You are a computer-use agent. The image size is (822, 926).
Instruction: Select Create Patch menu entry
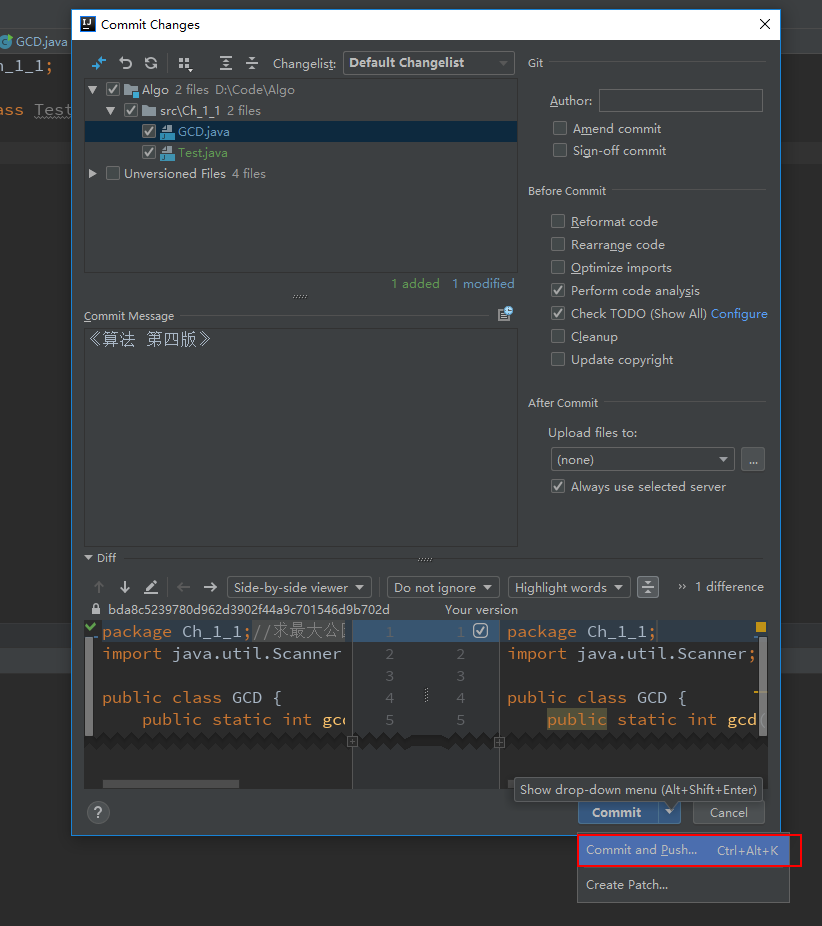(x=627, y=885)
